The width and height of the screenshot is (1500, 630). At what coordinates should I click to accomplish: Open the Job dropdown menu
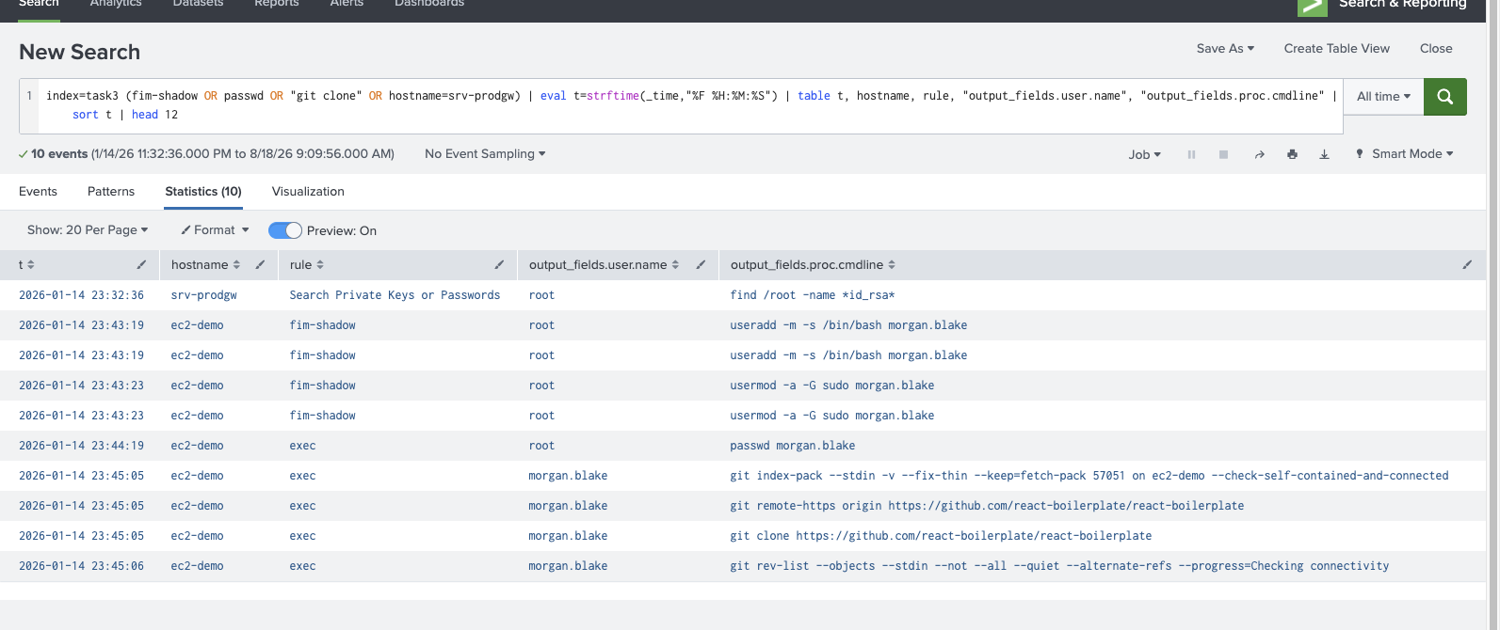click(x=1143, y=154)
